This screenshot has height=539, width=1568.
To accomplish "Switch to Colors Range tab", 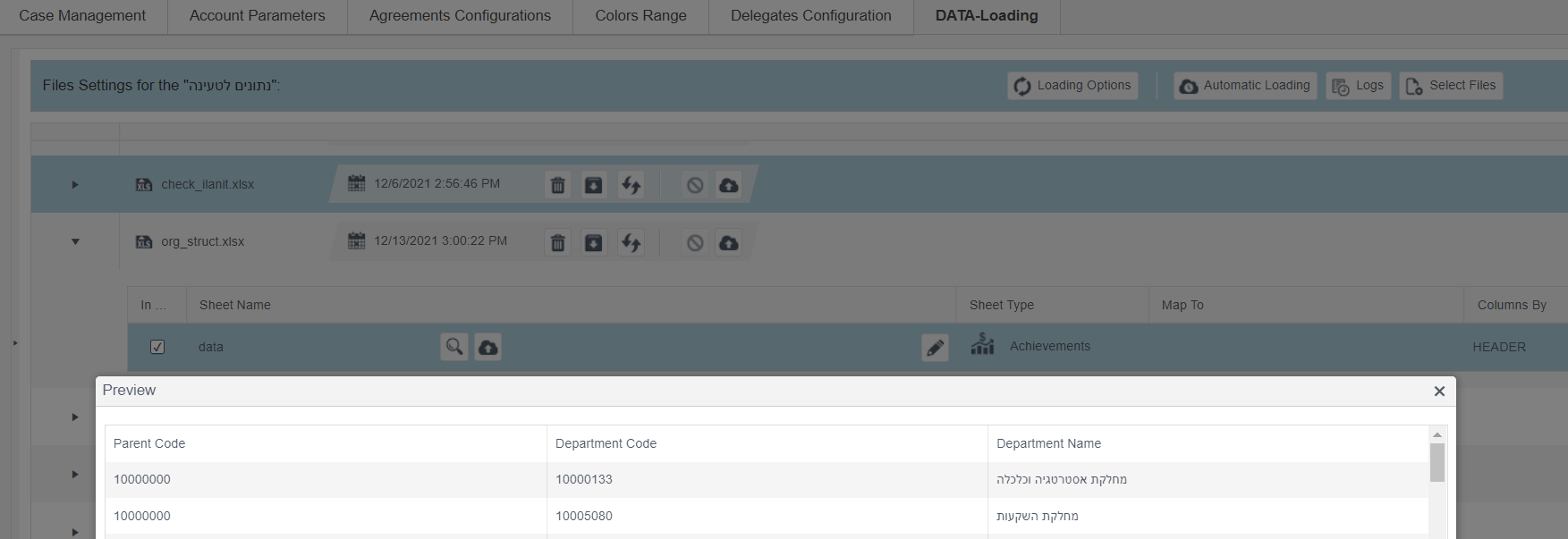I will 641,16.
